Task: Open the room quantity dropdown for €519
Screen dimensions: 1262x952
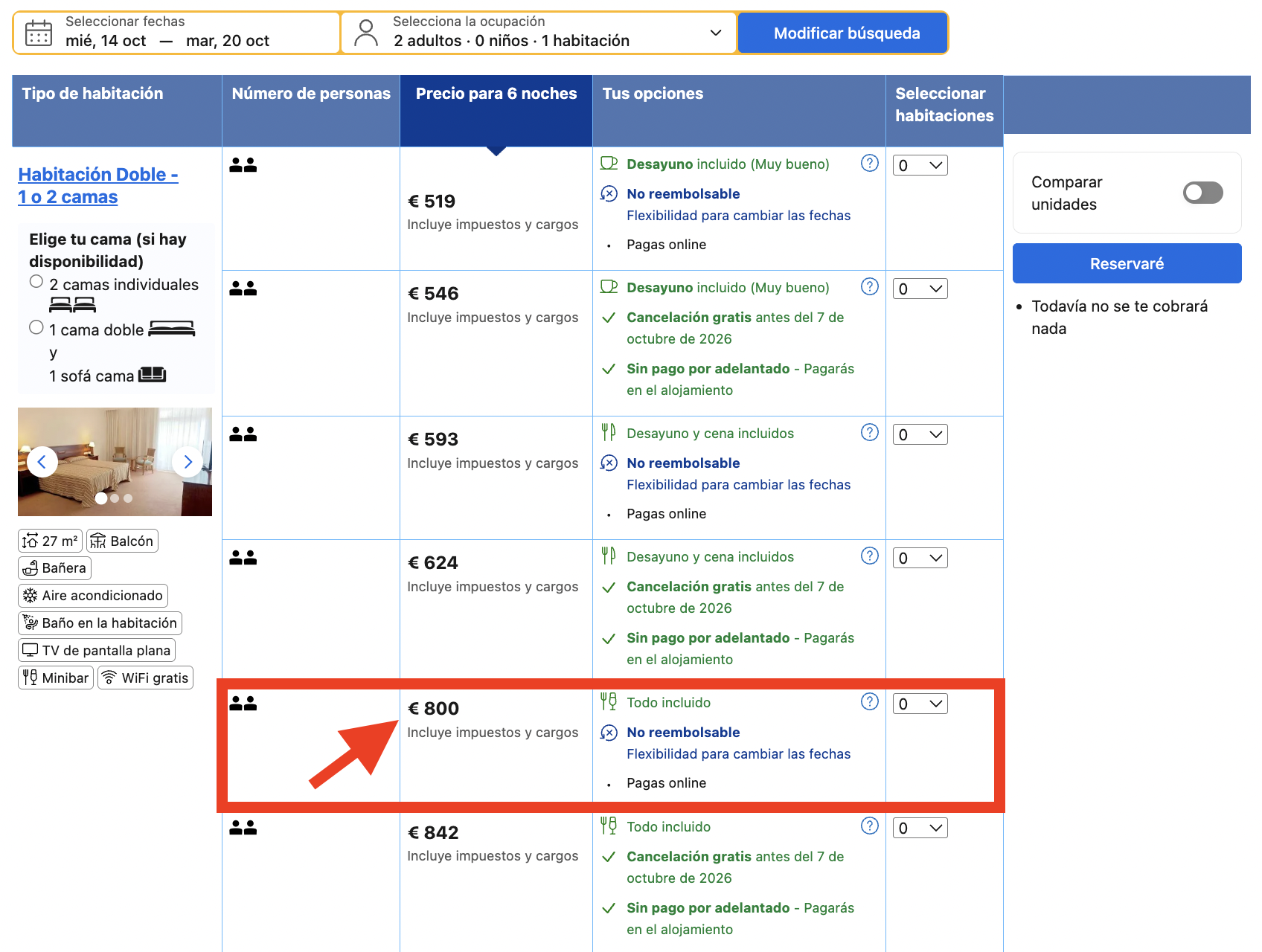Action: 920,165
